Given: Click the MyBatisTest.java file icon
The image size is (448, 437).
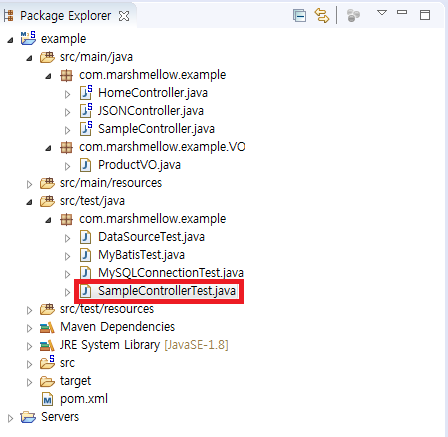Looking at the screenshot, I should tap(86, 255).
